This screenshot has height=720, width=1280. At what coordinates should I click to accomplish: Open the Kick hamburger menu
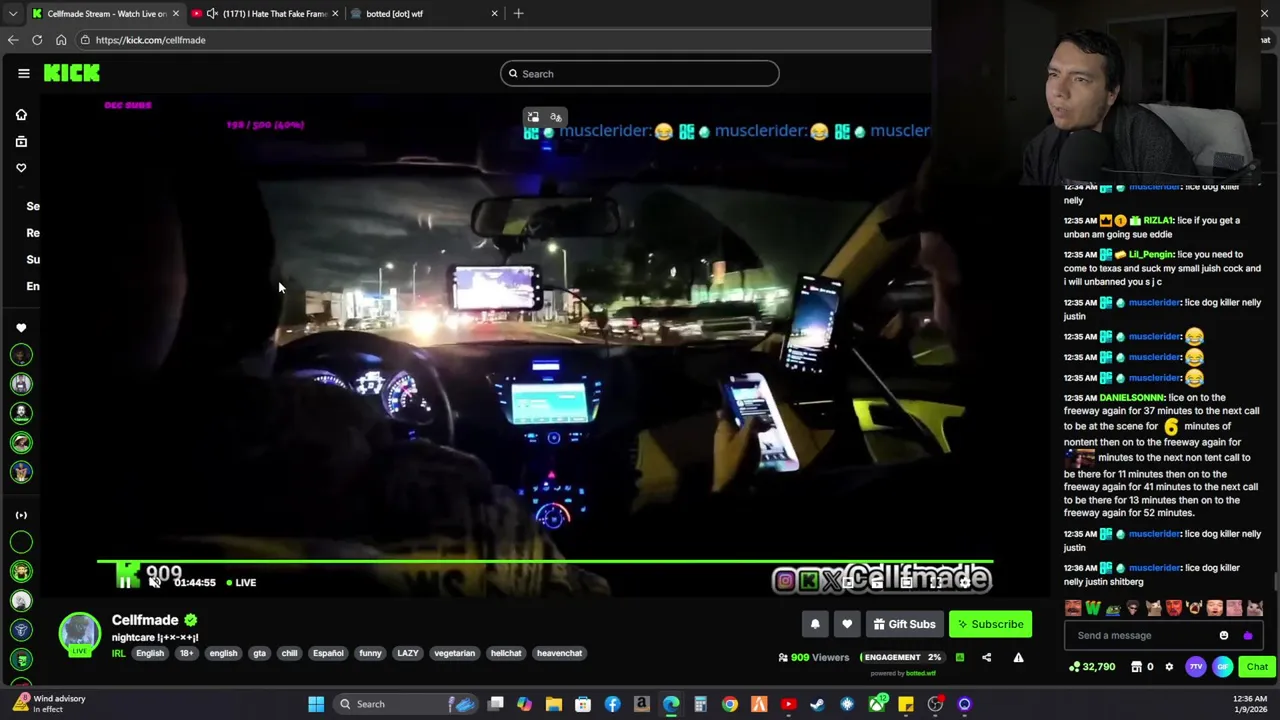[23, 73]
